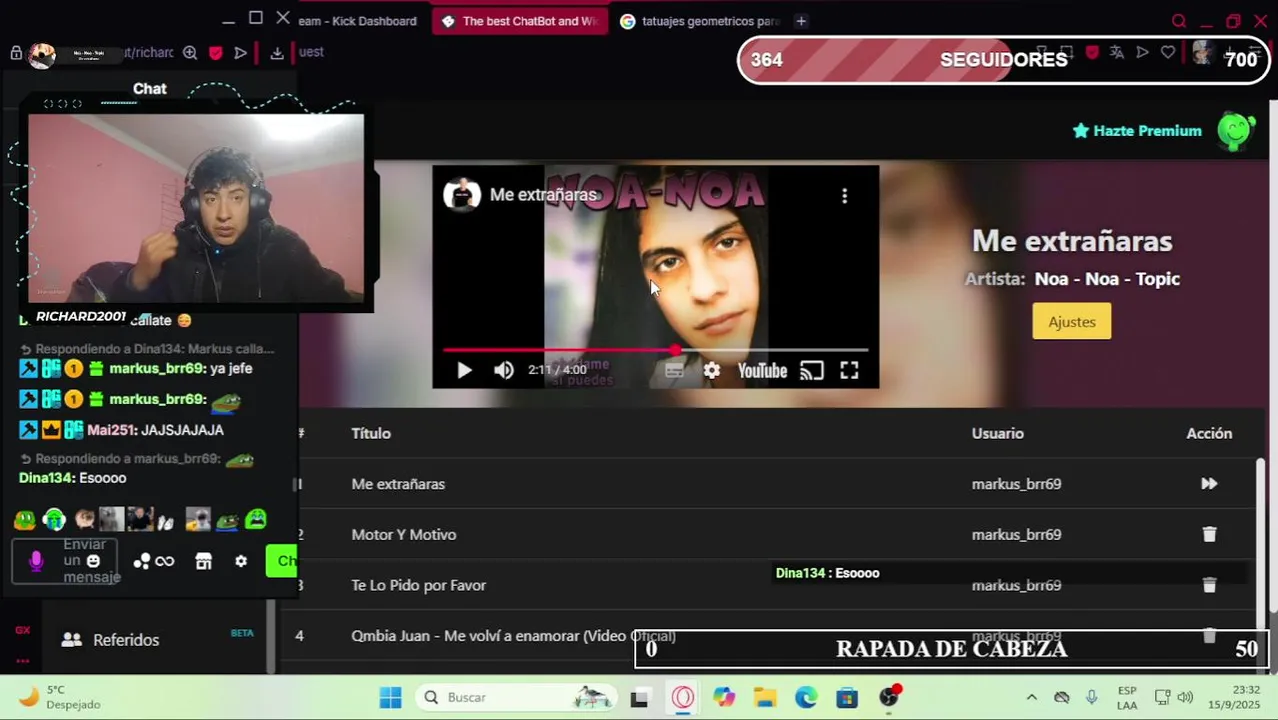Select Te Lo Pido por Favor title
This screenshot has height=720, width=1278.
click(419, 585)
